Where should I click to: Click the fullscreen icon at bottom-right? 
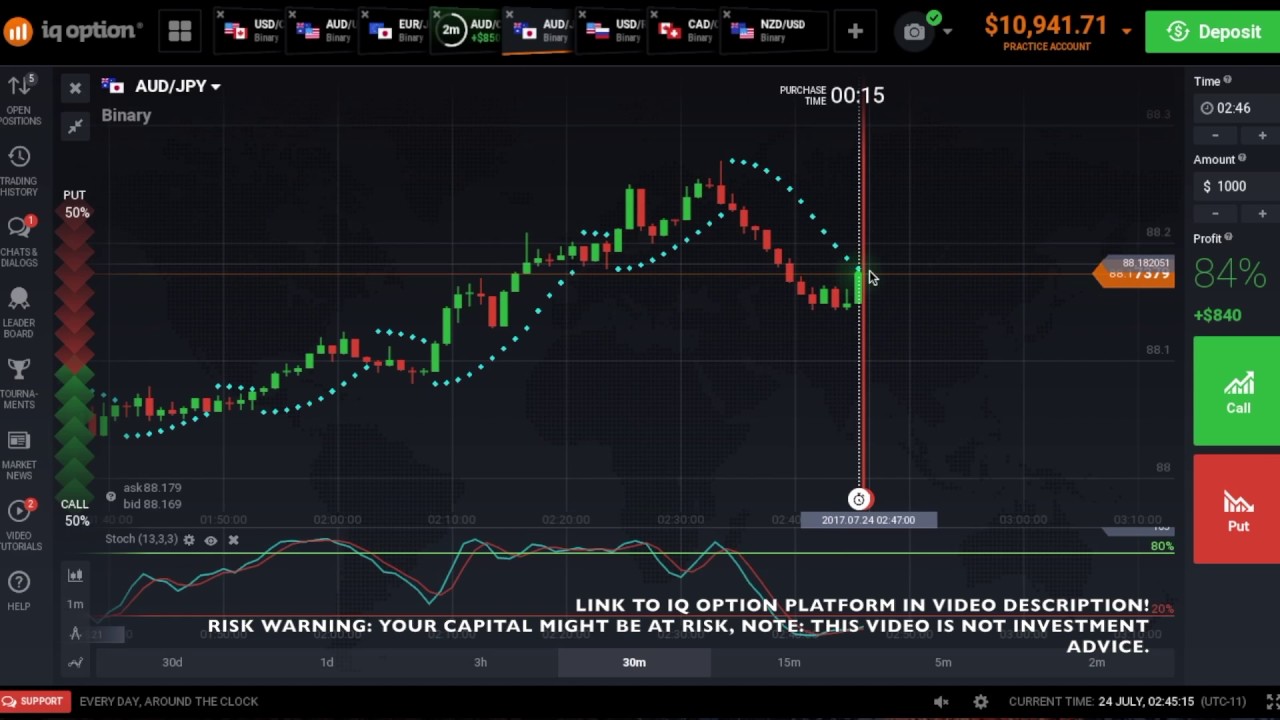point(1272,702)
